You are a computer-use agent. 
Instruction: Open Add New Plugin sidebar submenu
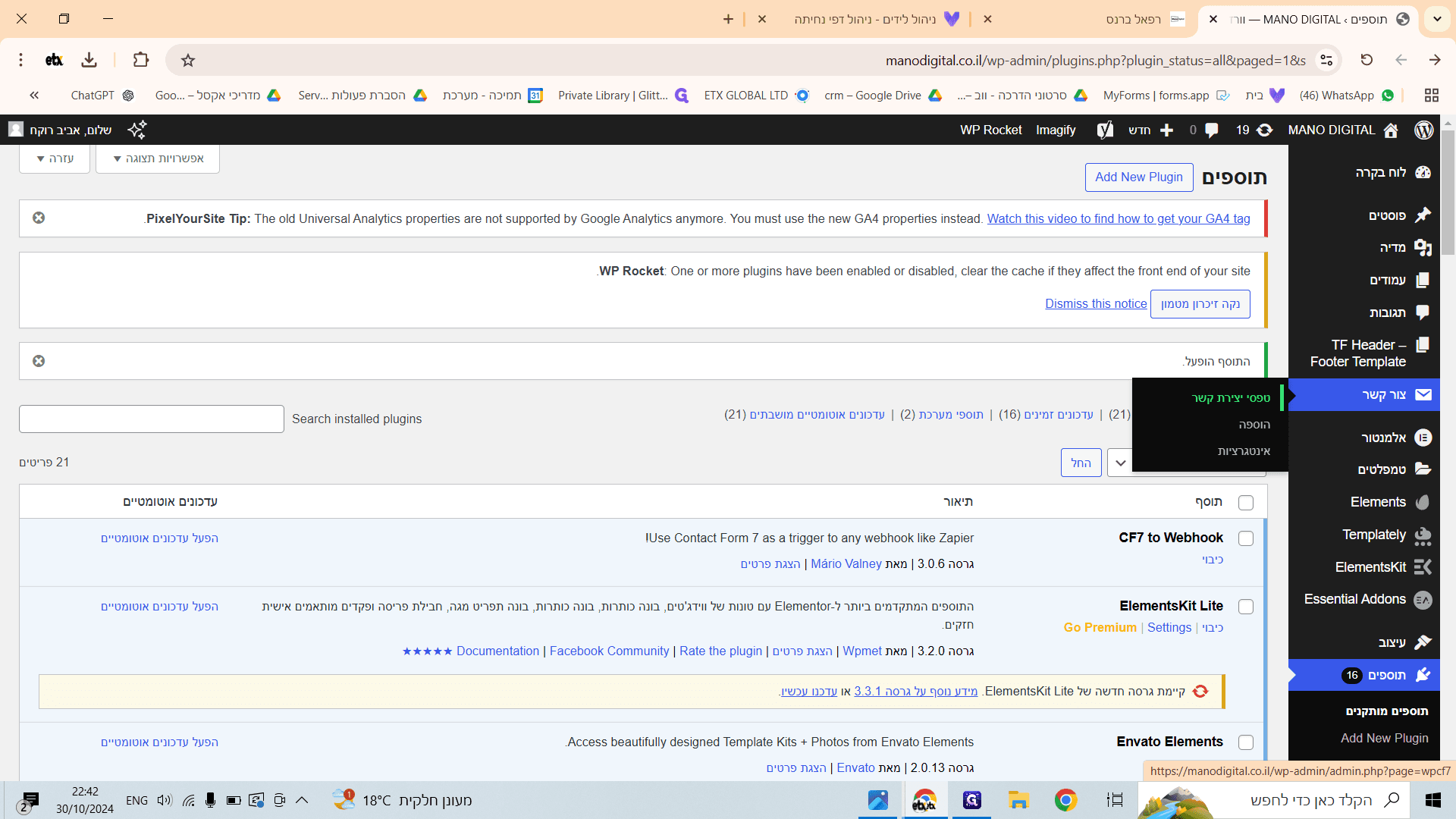click(1384, 738)
